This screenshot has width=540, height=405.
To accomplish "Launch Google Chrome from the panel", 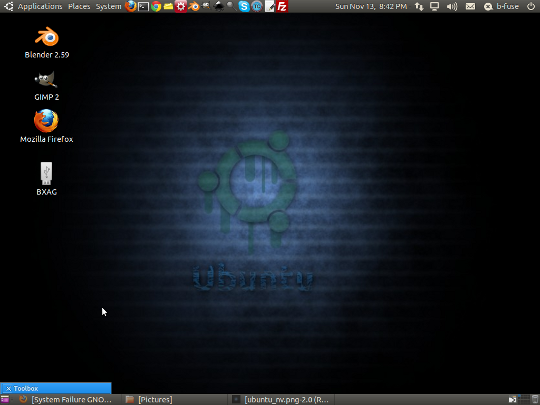I will (156, 6).
